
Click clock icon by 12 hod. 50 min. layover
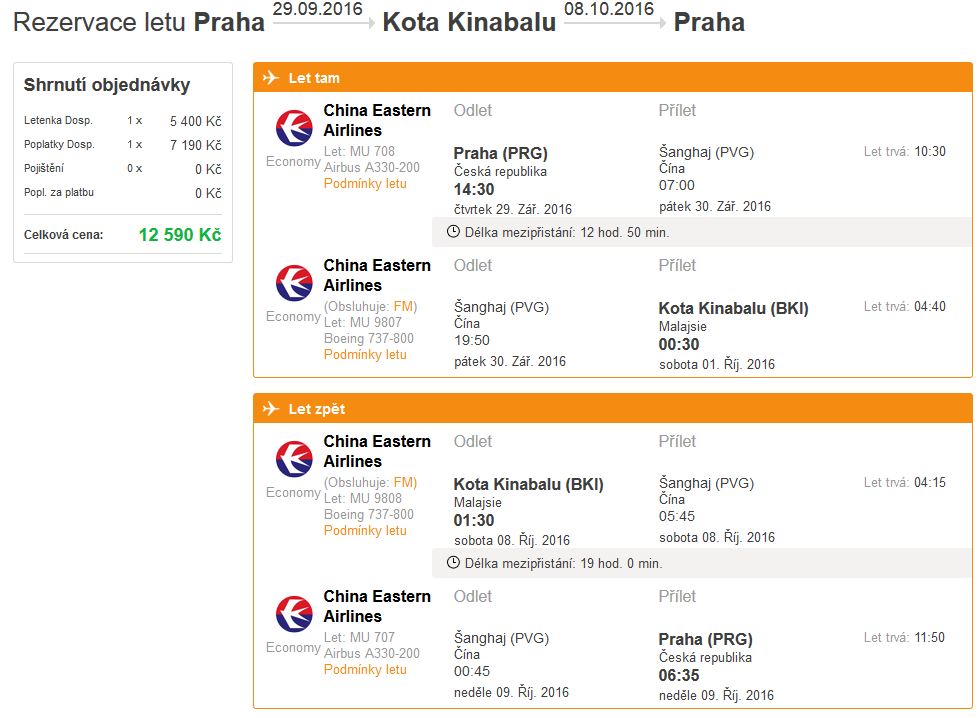[x=454, y=232]
